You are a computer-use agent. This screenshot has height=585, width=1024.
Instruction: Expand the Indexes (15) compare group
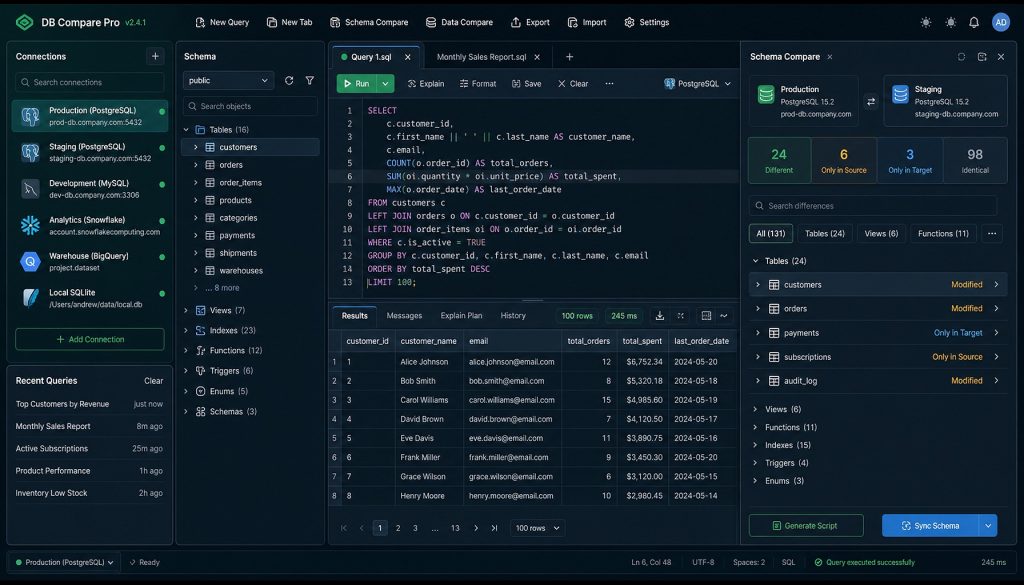756,445
